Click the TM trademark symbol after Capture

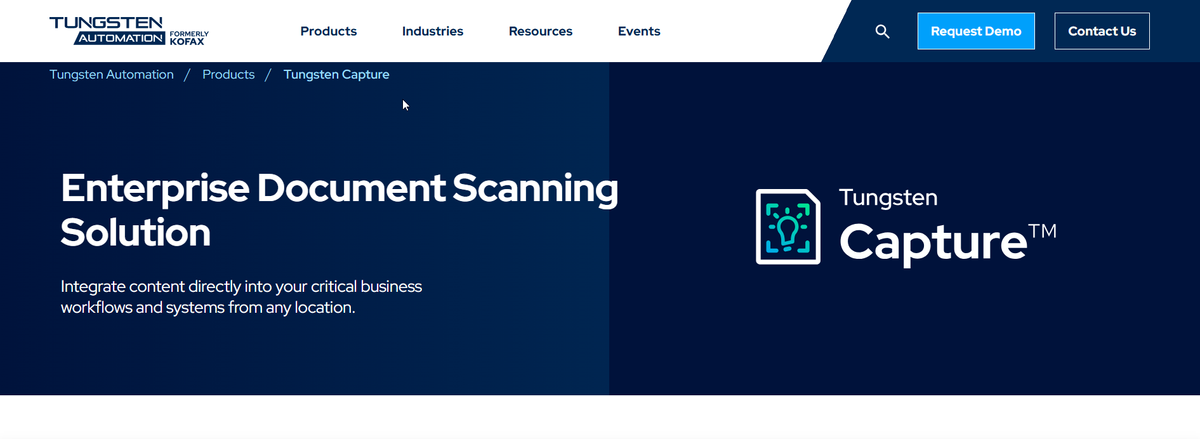click(1043, 231)
